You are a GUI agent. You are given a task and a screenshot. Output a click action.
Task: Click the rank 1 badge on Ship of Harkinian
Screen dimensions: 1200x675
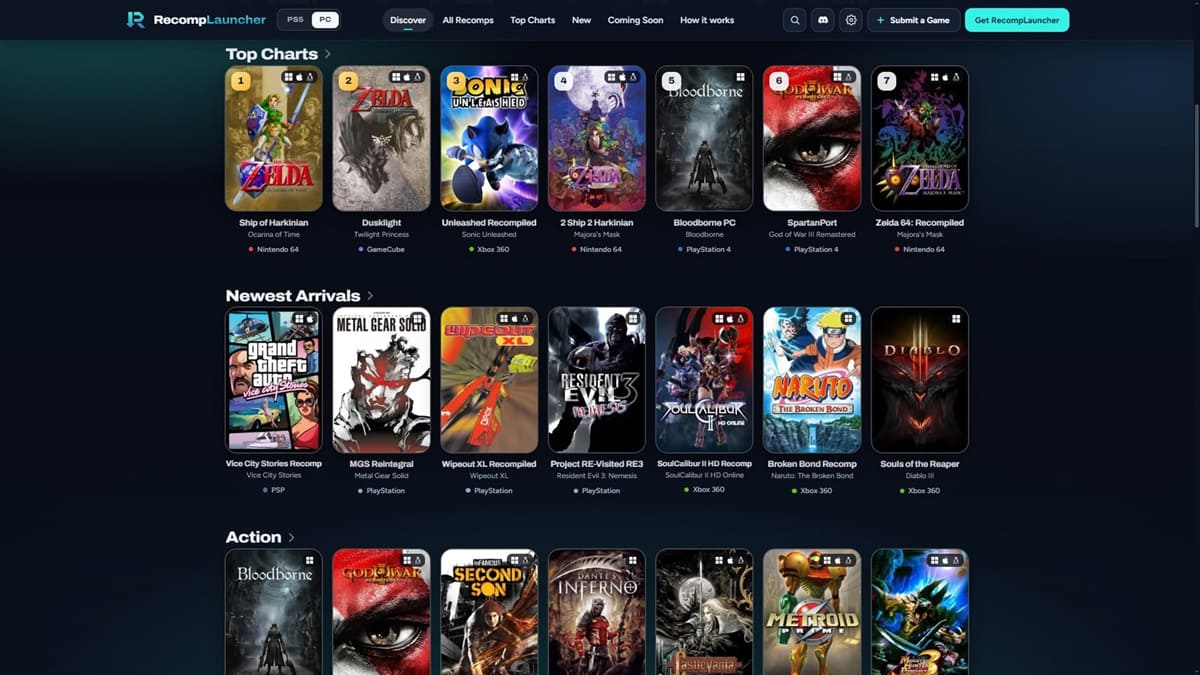click(240, 81)
